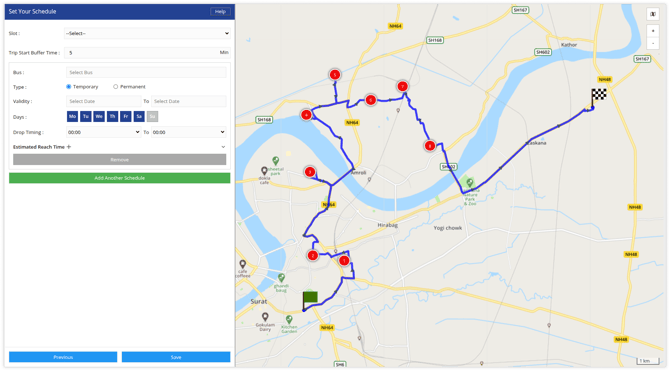The image size is (670, 371).
Task: Zoom out the map with minus button
Action: point(653,43)
